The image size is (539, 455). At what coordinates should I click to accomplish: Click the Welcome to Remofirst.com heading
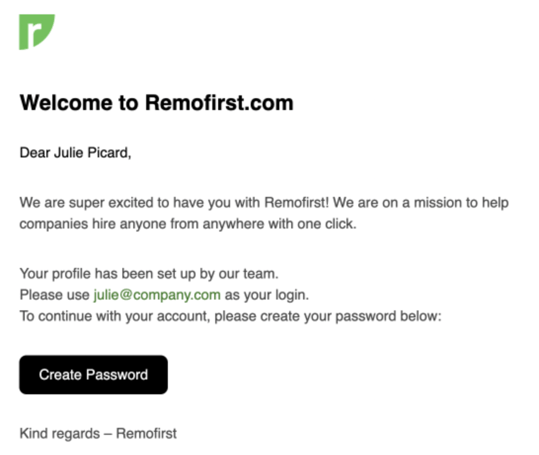[x=157, y=102]
